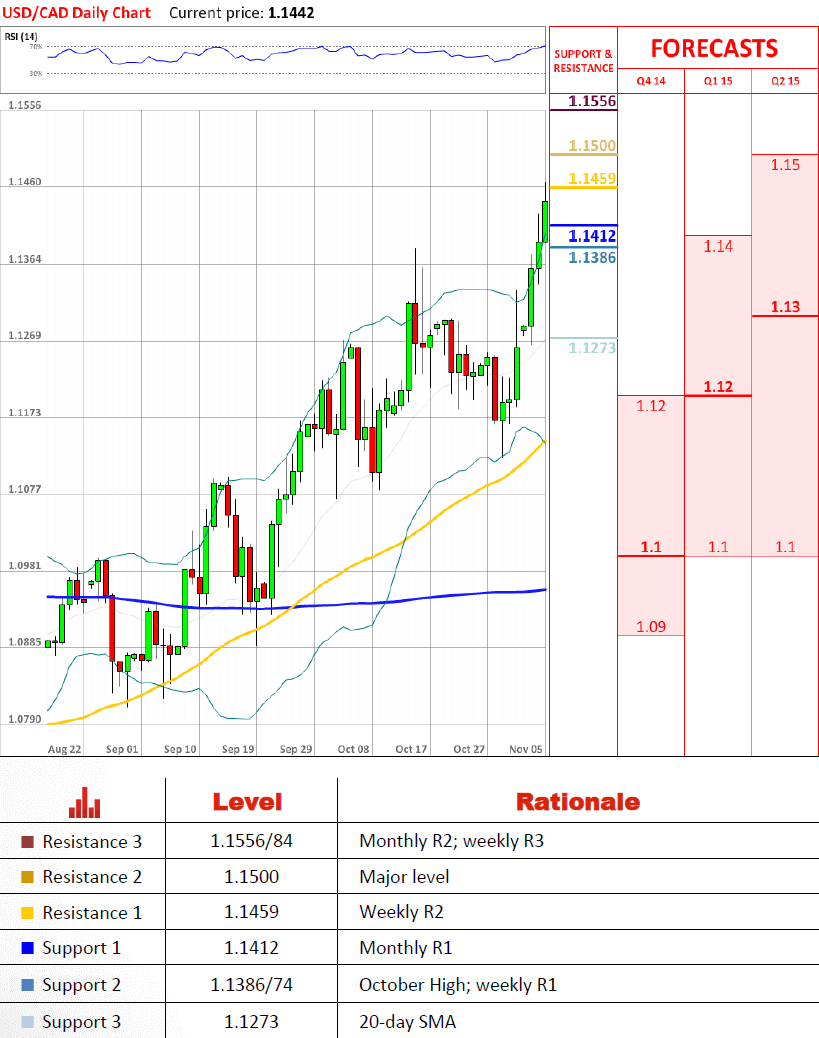Click the bold 1.1 forecast in Q4 14
819x1038 pixels.
point(651,547)
